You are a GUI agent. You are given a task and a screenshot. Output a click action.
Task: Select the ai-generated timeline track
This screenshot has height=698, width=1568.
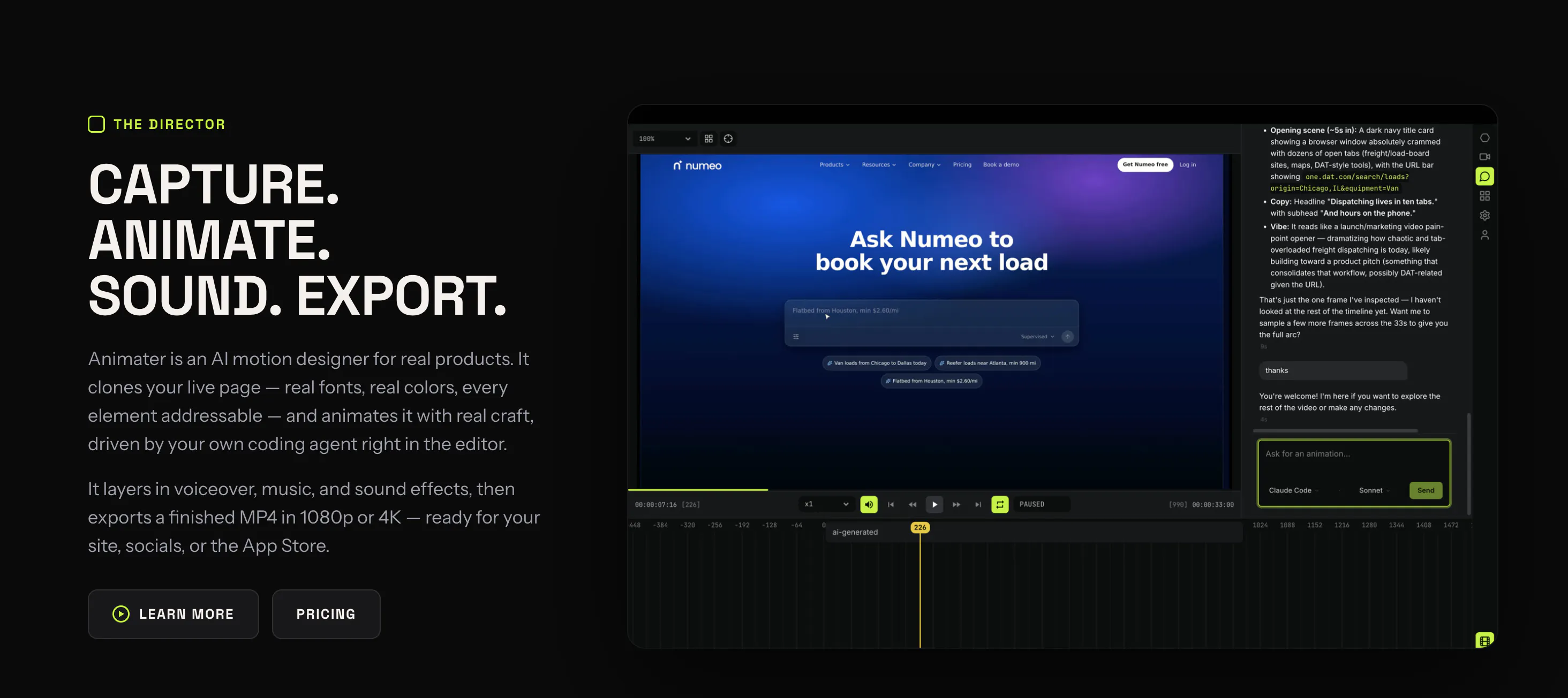1033,532
